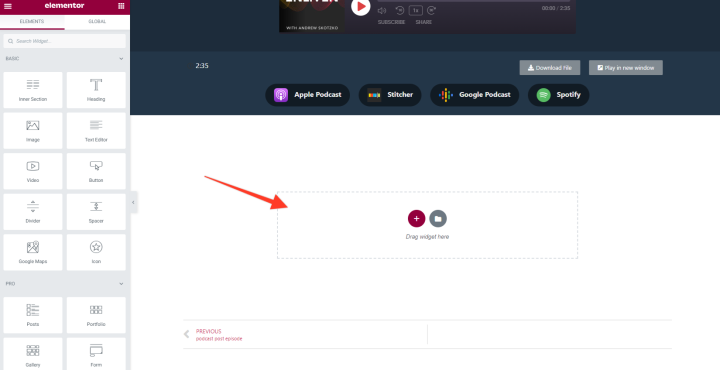Open the template library folder button
The height and width of the screenshot is (370, 720).
[438, 219]
